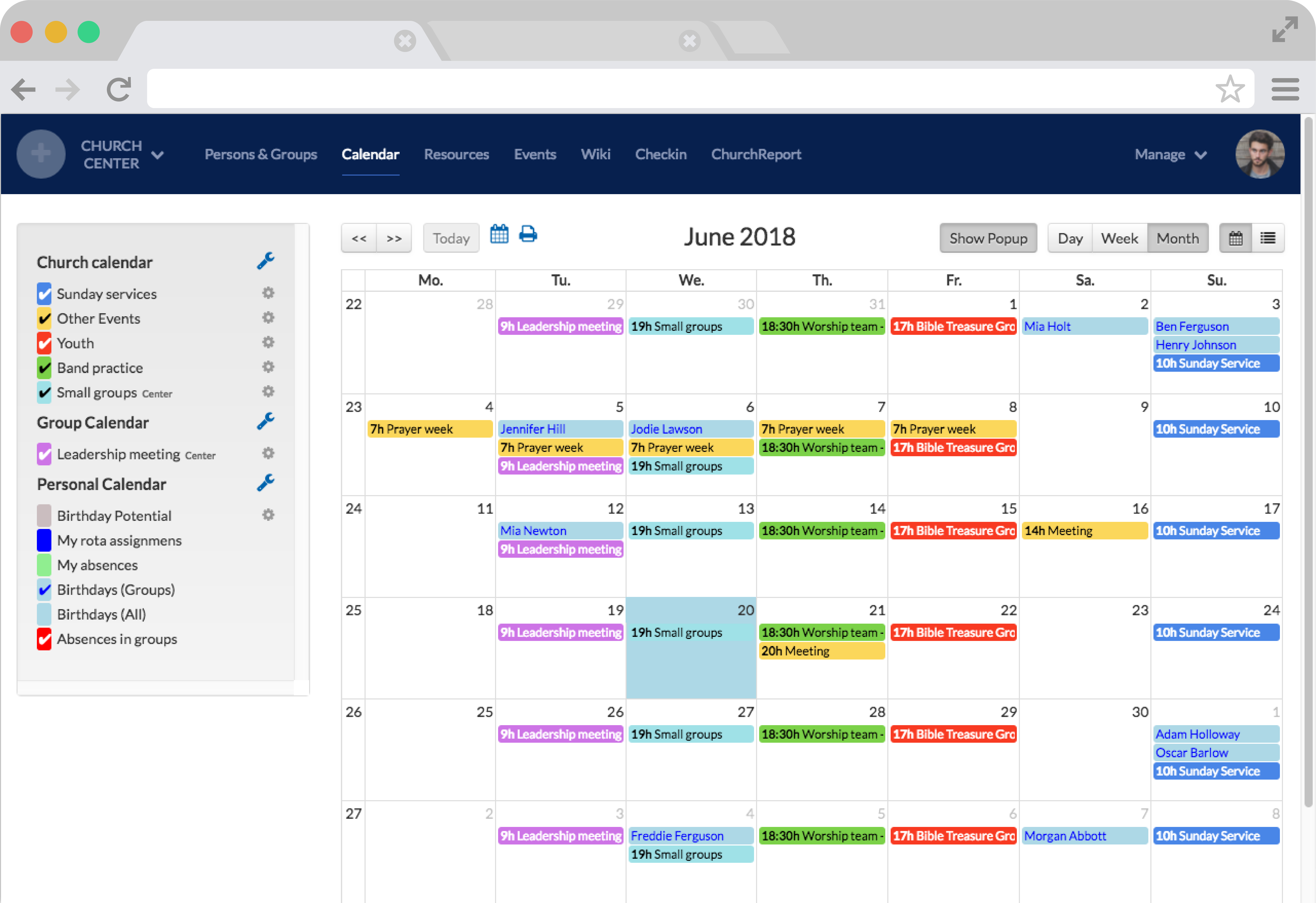Open Freddie Ferguson birthday entry
1316x903 pixels.
[691, 836]
